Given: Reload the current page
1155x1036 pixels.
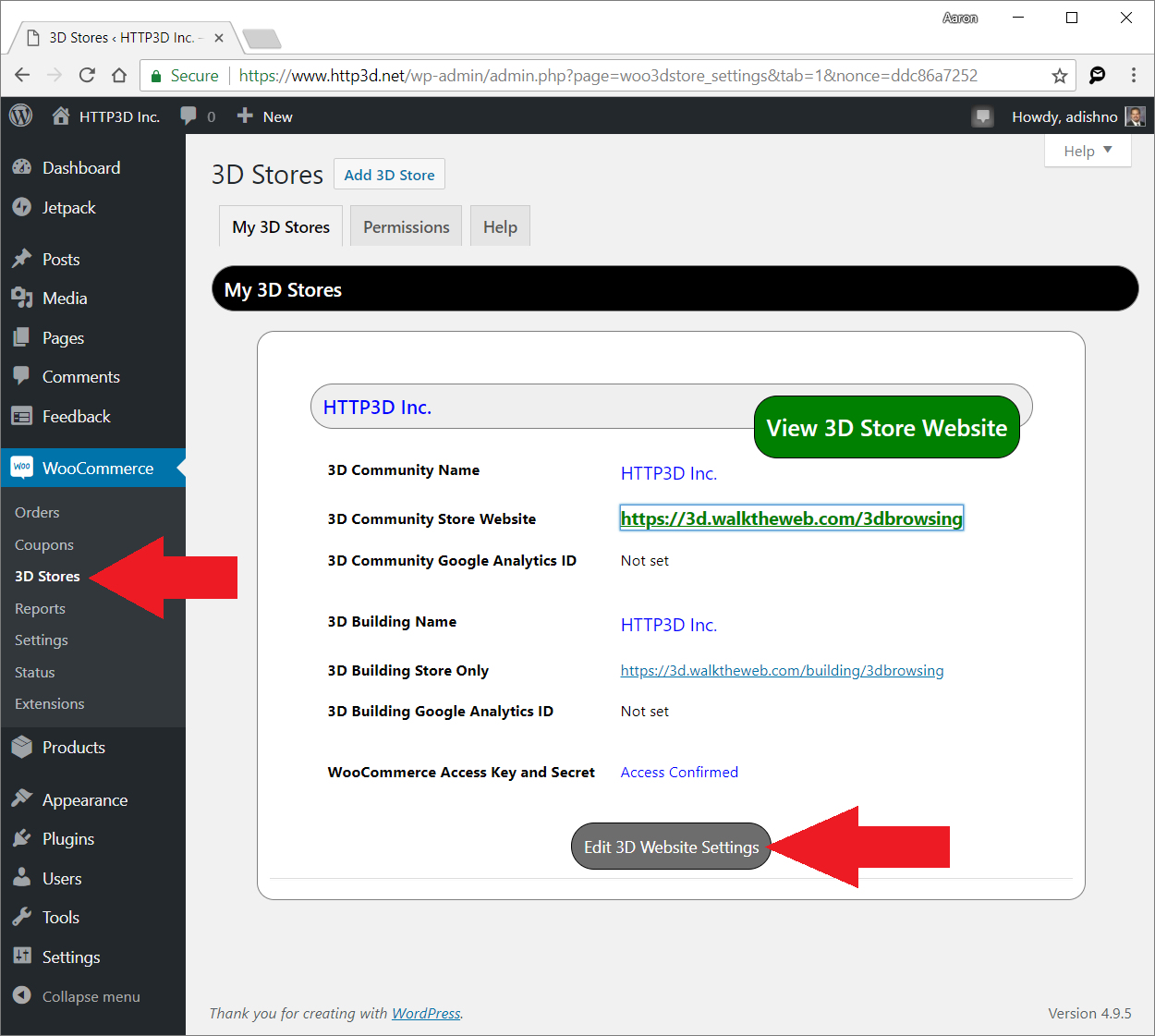Looking at the screenshot, I should [x=87, y=76].
